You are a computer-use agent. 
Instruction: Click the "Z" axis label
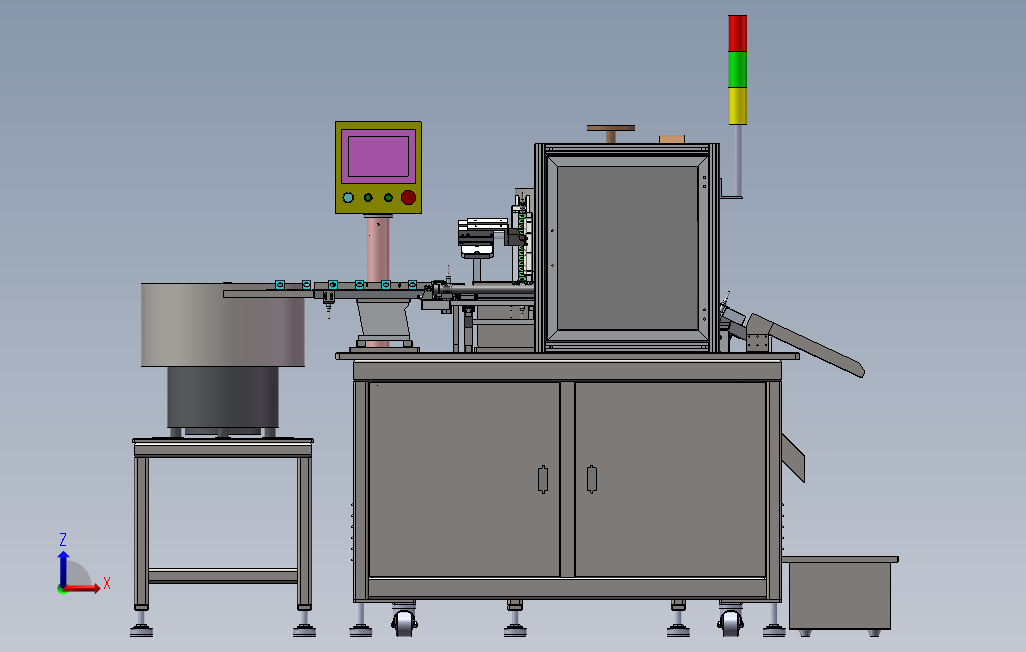click(x=63, y=539)
